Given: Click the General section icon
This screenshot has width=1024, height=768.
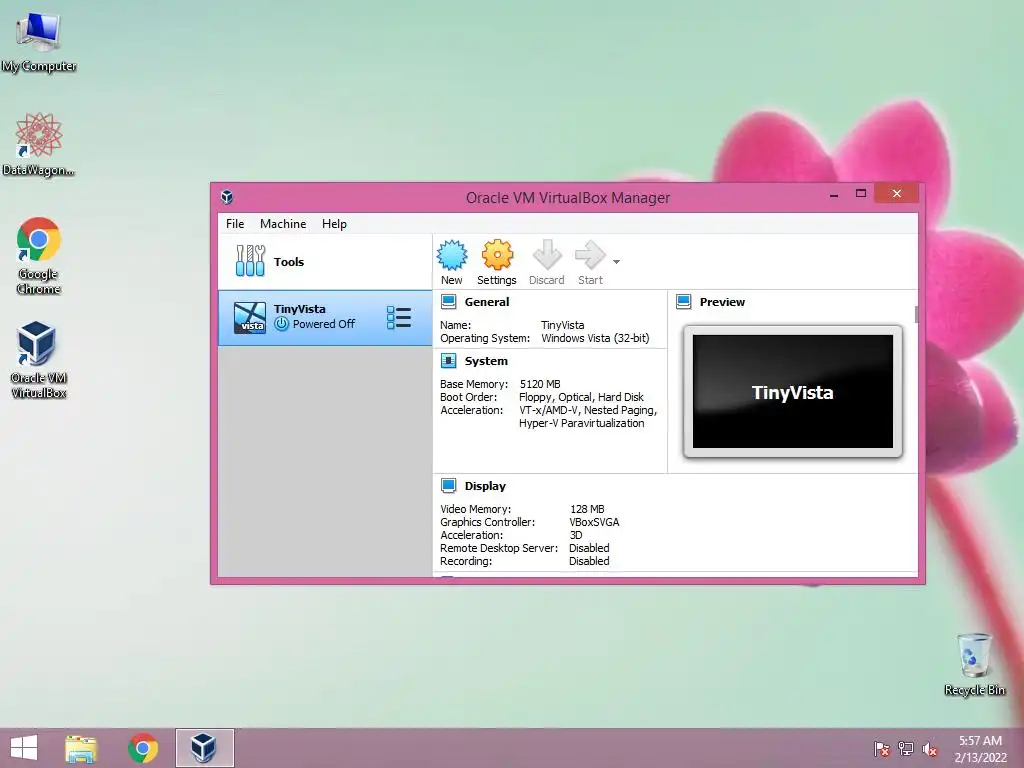Looking at the screenshot, I should 448,302.
